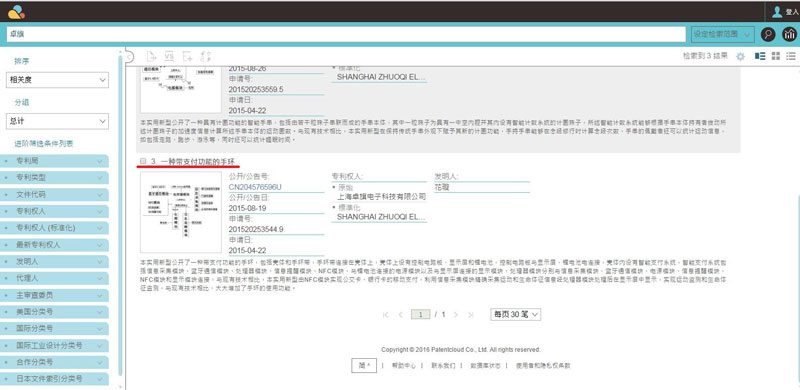Expand the 专利局 filter
This screenshot has width=800, height=390.
click(55, 161)
